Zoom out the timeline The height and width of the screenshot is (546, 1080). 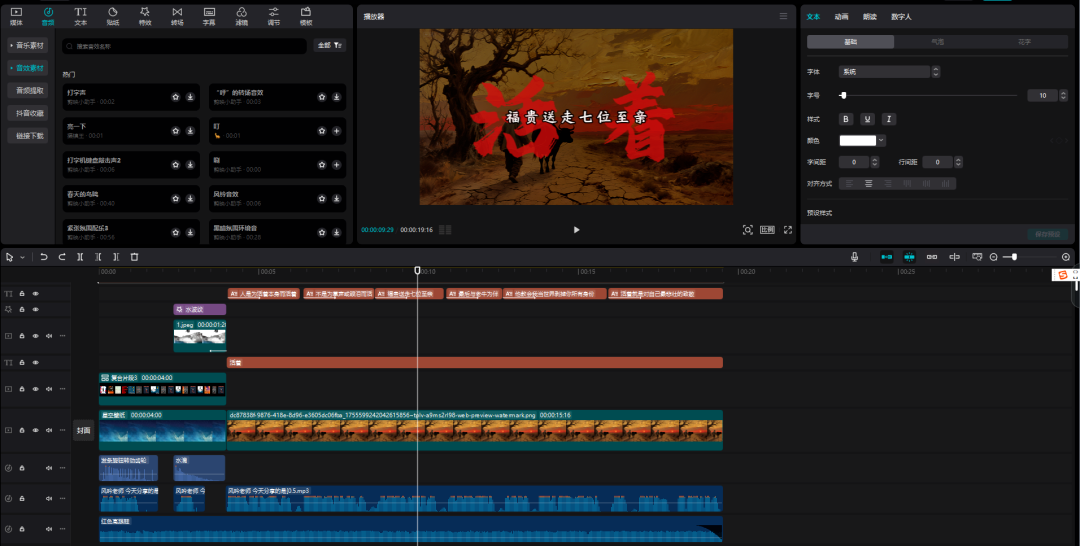(x=993, y=257)
